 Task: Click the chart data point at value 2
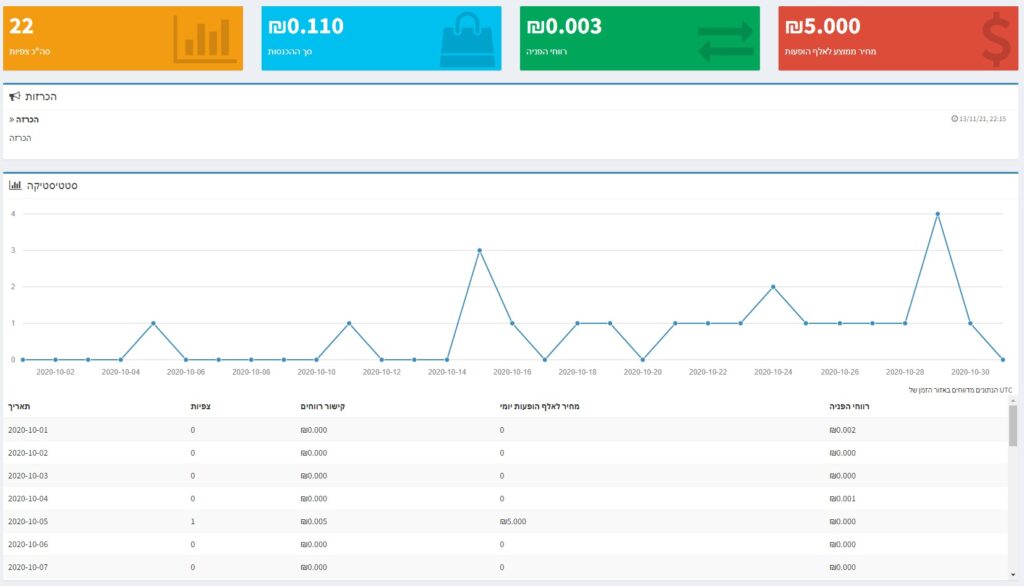click(773, 287)
